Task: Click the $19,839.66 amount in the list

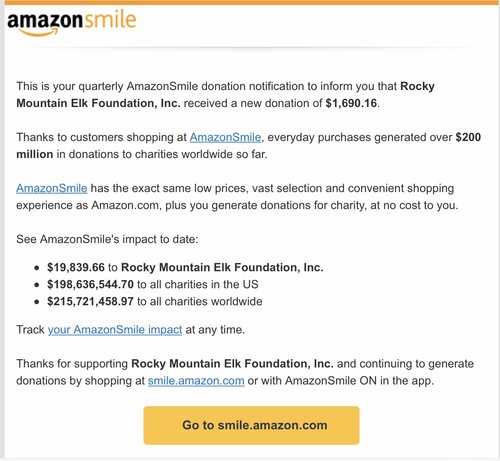Action: pos(76,267)
